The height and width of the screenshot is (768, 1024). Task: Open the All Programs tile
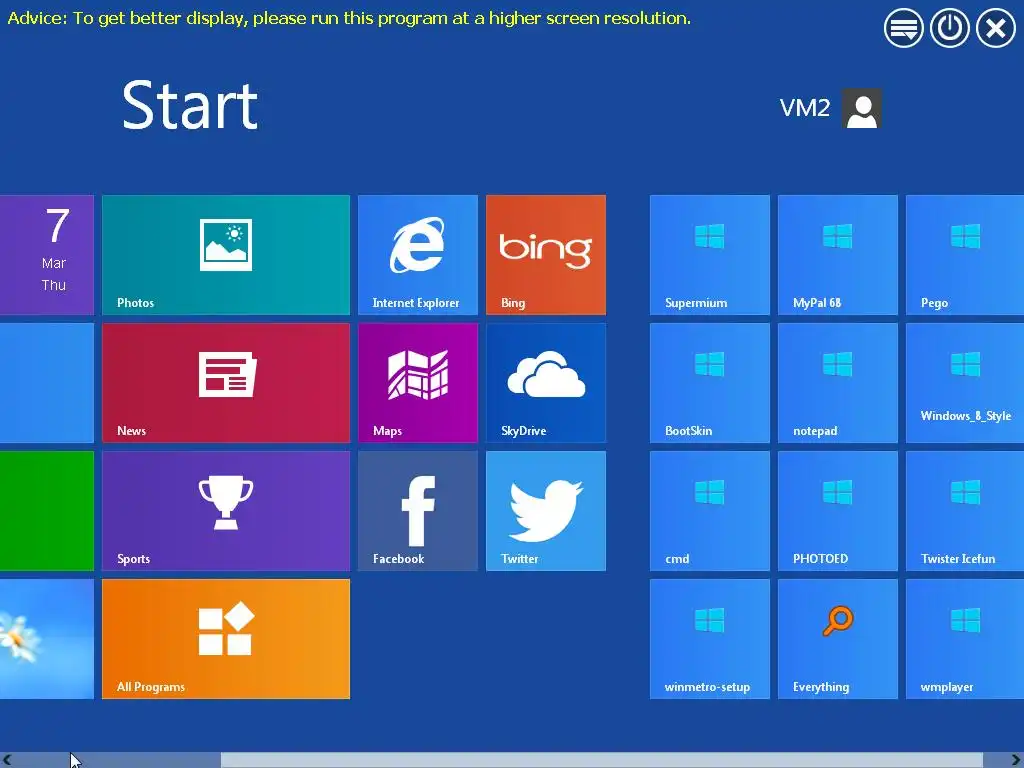226,639
